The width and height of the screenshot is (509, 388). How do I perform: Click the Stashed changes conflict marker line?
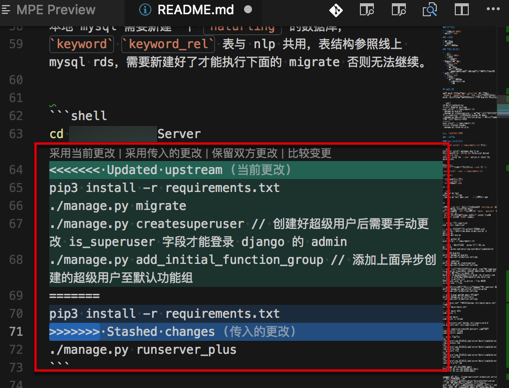246,332
